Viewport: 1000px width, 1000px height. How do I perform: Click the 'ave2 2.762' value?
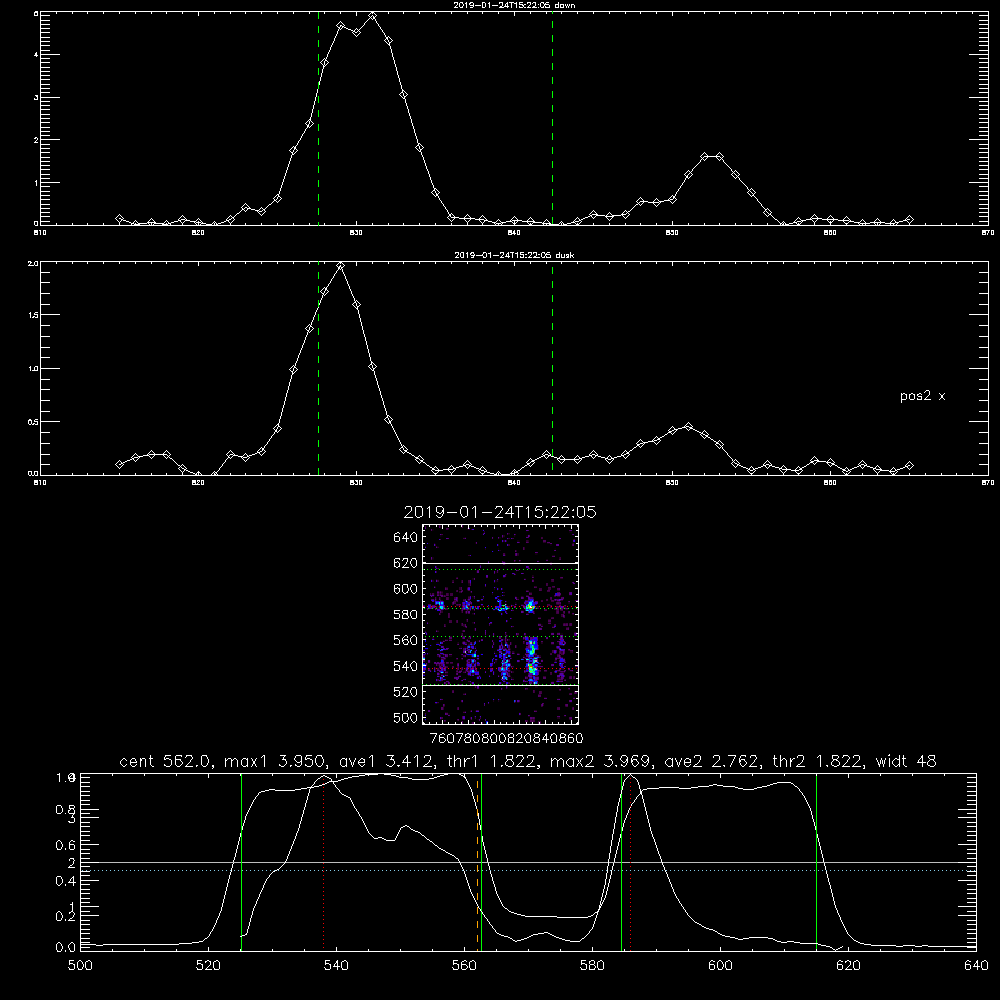point(713,761)
